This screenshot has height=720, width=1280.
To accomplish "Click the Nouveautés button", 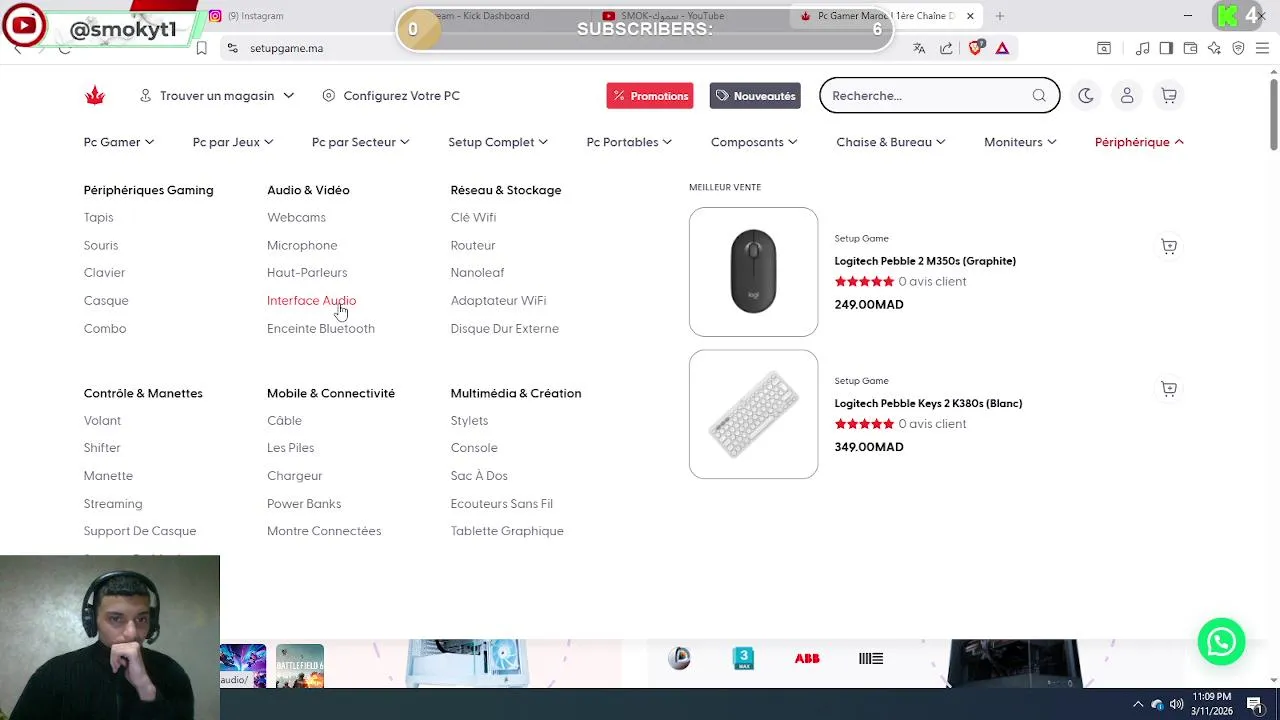I will tap(755, 96).
